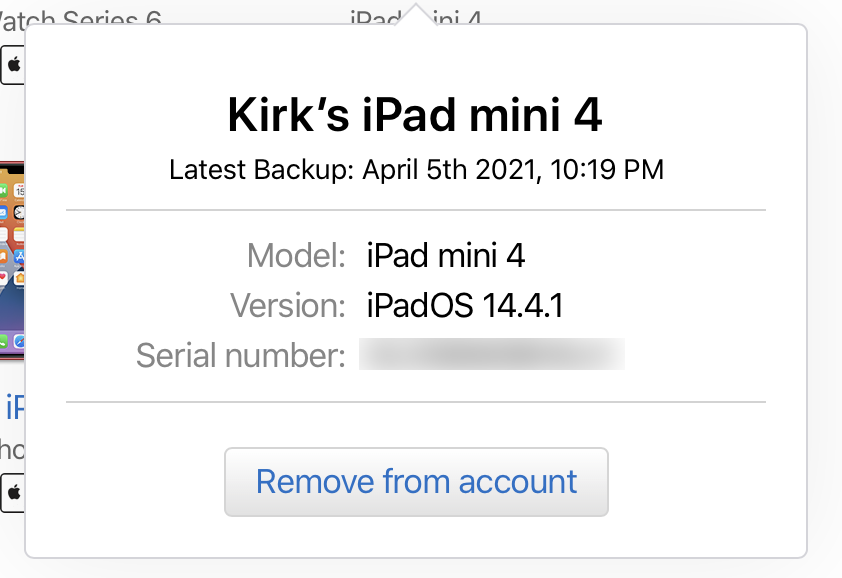Viewport: 842px width, 578px height.
Task: Click the Model: field label
Action: [296, 255]
